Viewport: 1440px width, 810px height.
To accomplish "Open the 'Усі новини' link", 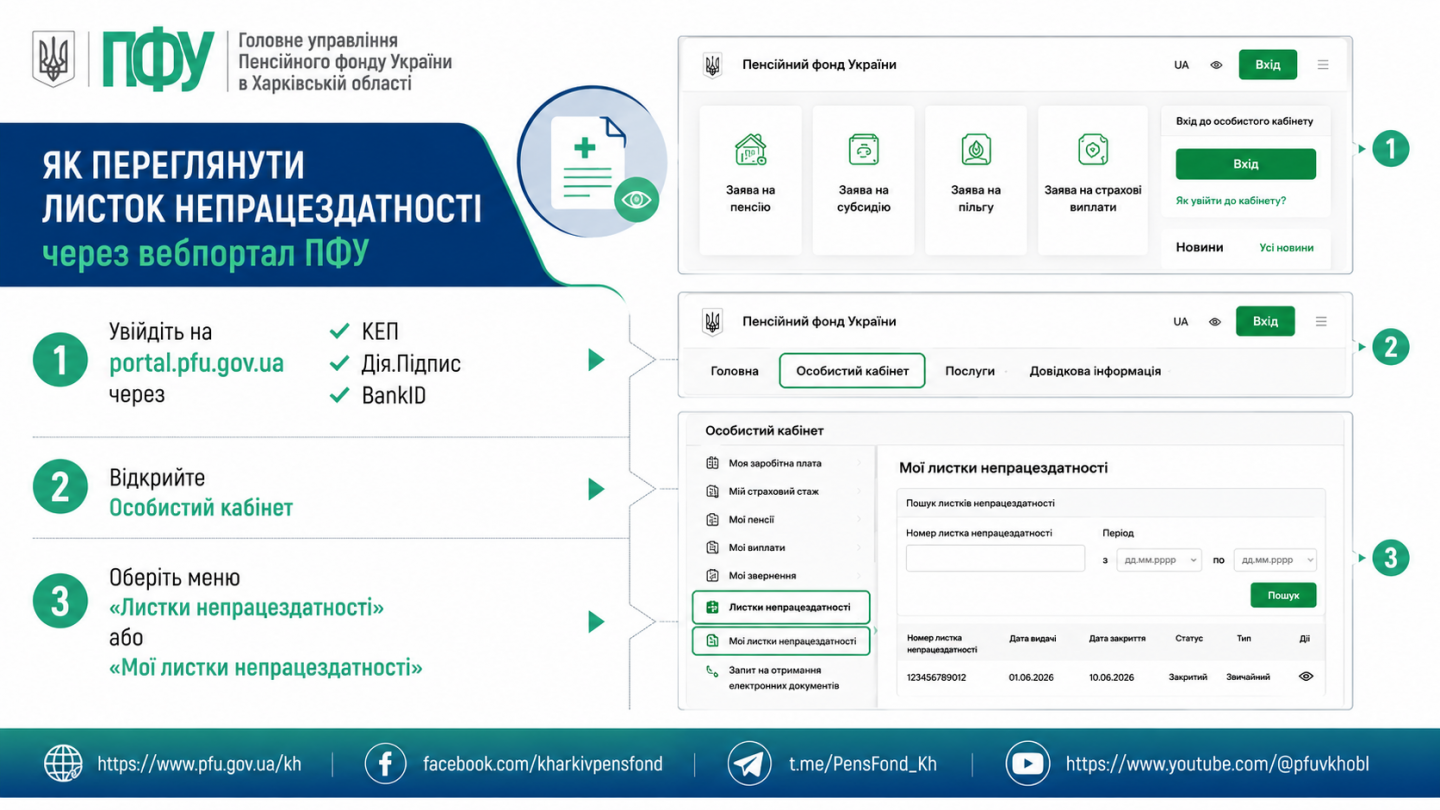I will click(1286, 248).
